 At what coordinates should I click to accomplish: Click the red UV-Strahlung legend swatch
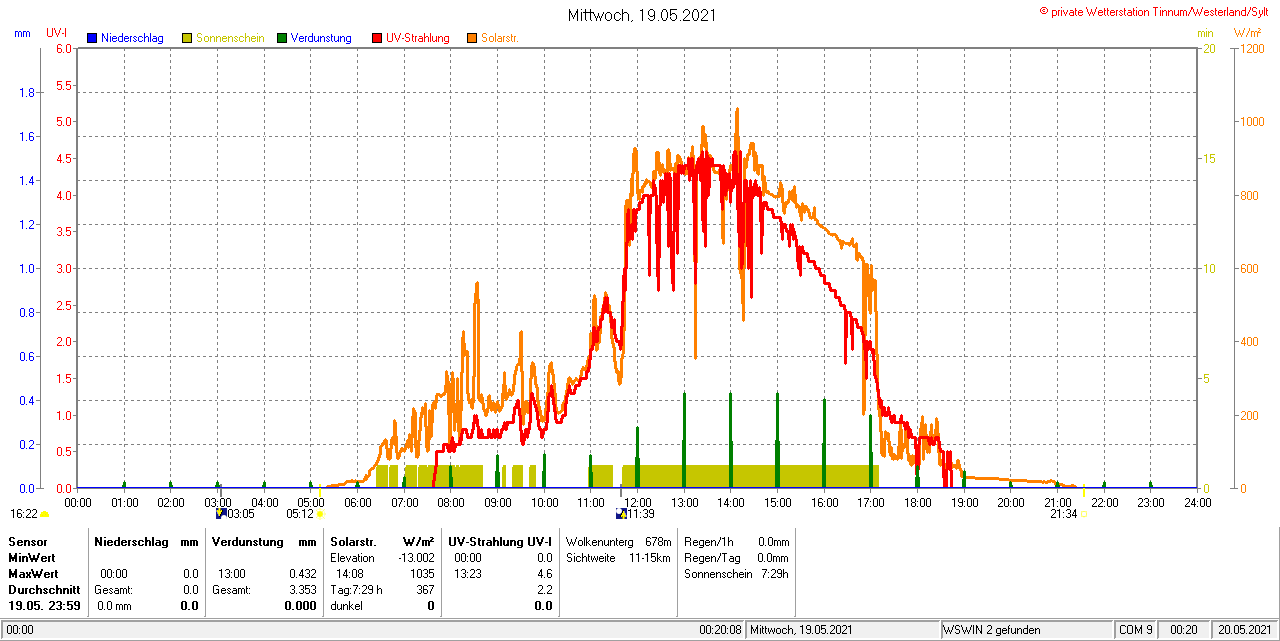coord(377,38)
